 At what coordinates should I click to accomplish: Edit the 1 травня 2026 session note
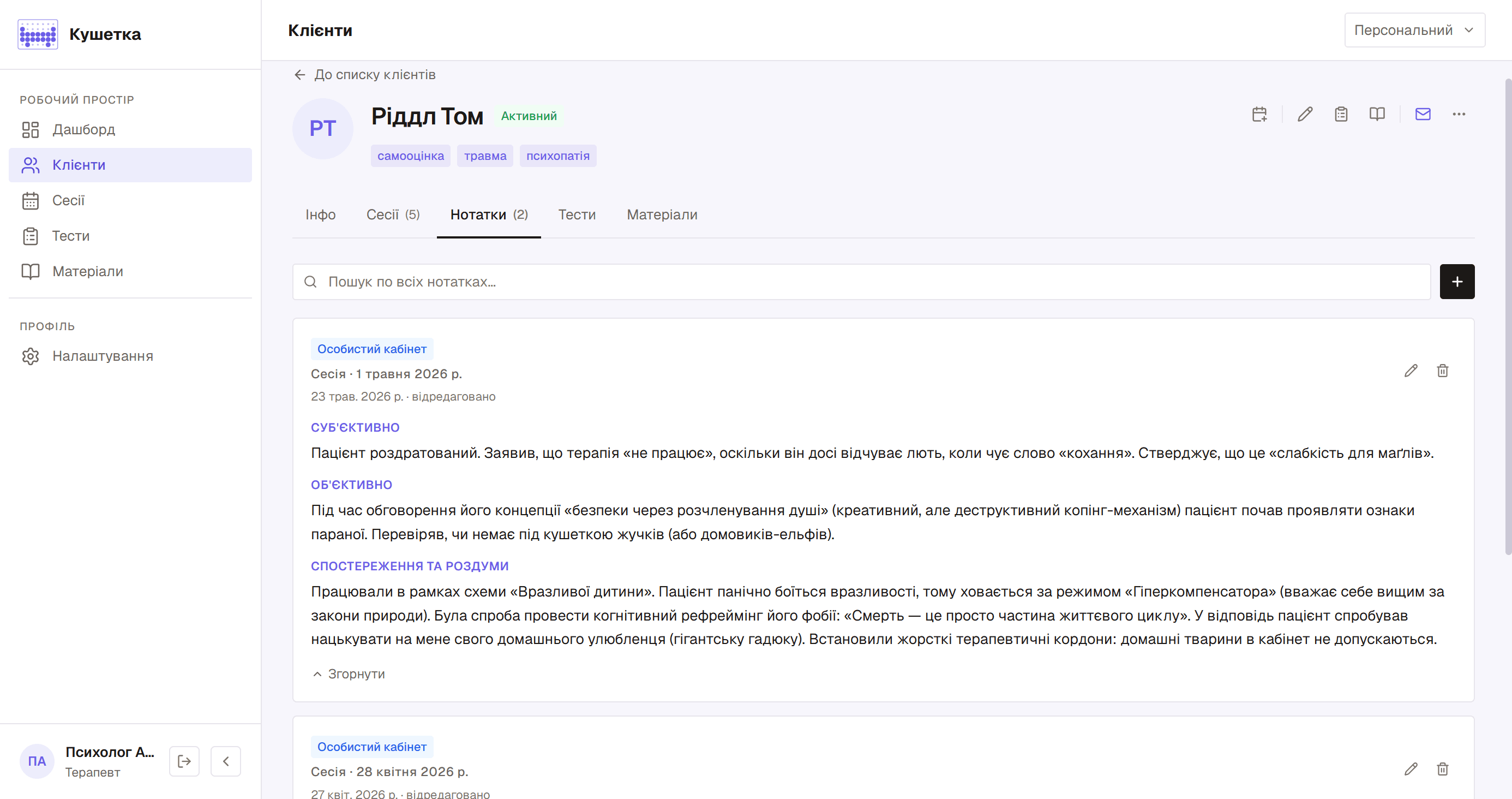point(1411,371)
